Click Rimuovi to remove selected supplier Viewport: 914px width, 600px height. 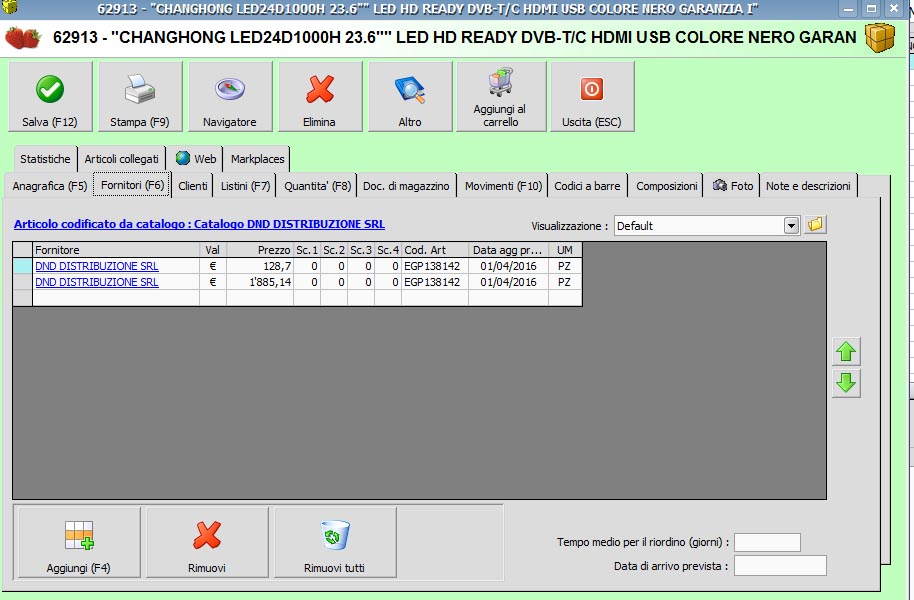point(207,542)
